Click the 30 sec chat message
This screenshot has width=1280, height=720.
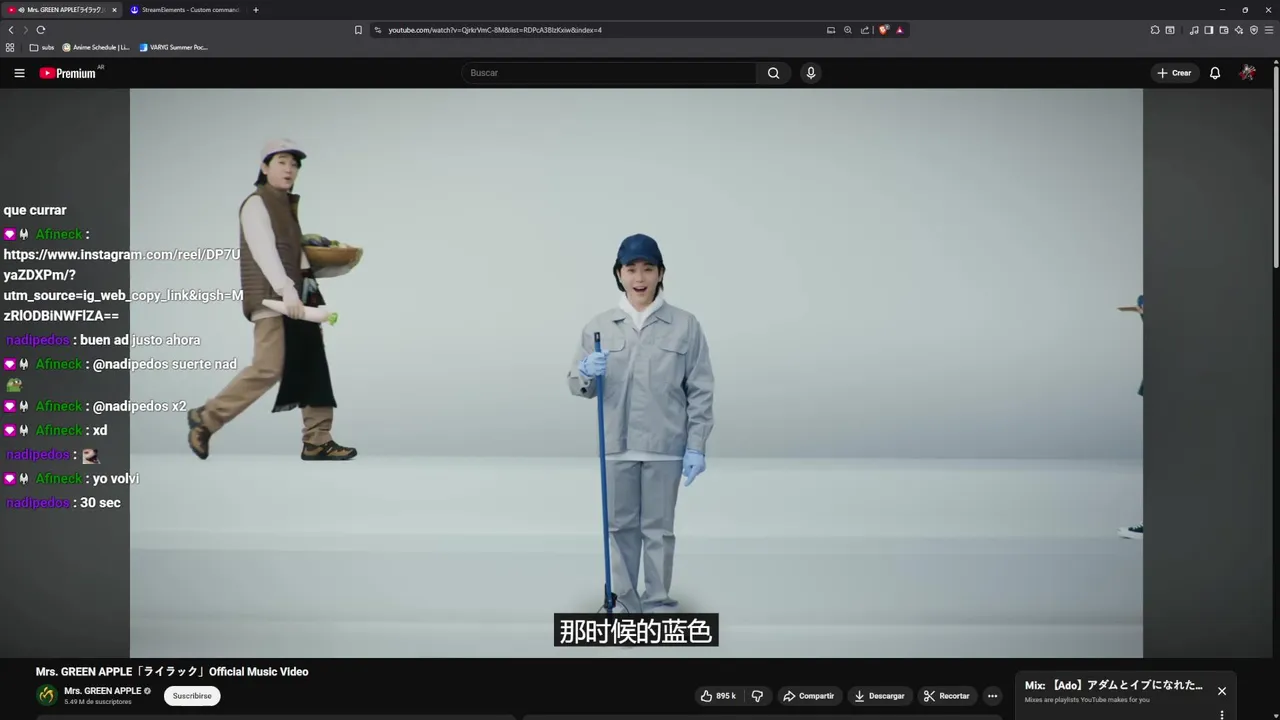[x=100, y=503]
